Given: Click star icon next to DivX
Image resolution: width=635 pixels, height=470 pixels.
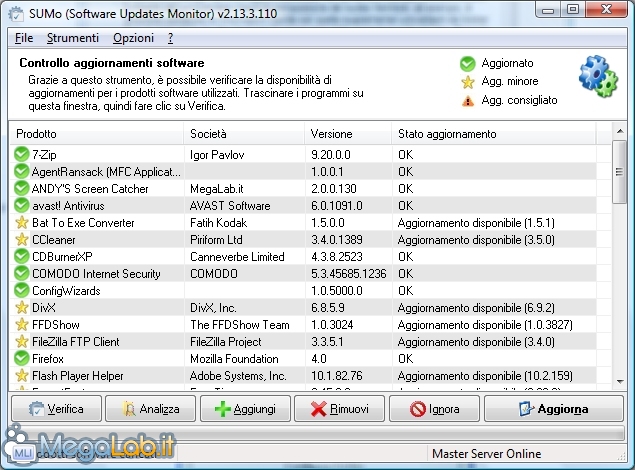Looking at the screenshot, I should (x=21, y=307).
